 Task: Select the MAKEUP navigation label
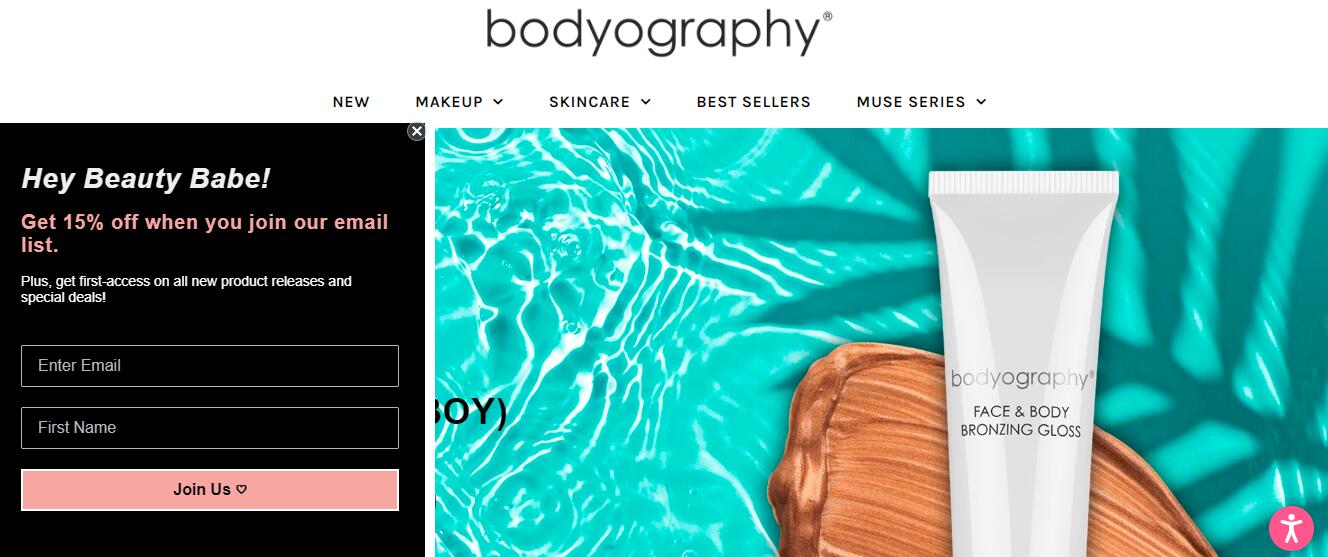[x=449, y=102]
